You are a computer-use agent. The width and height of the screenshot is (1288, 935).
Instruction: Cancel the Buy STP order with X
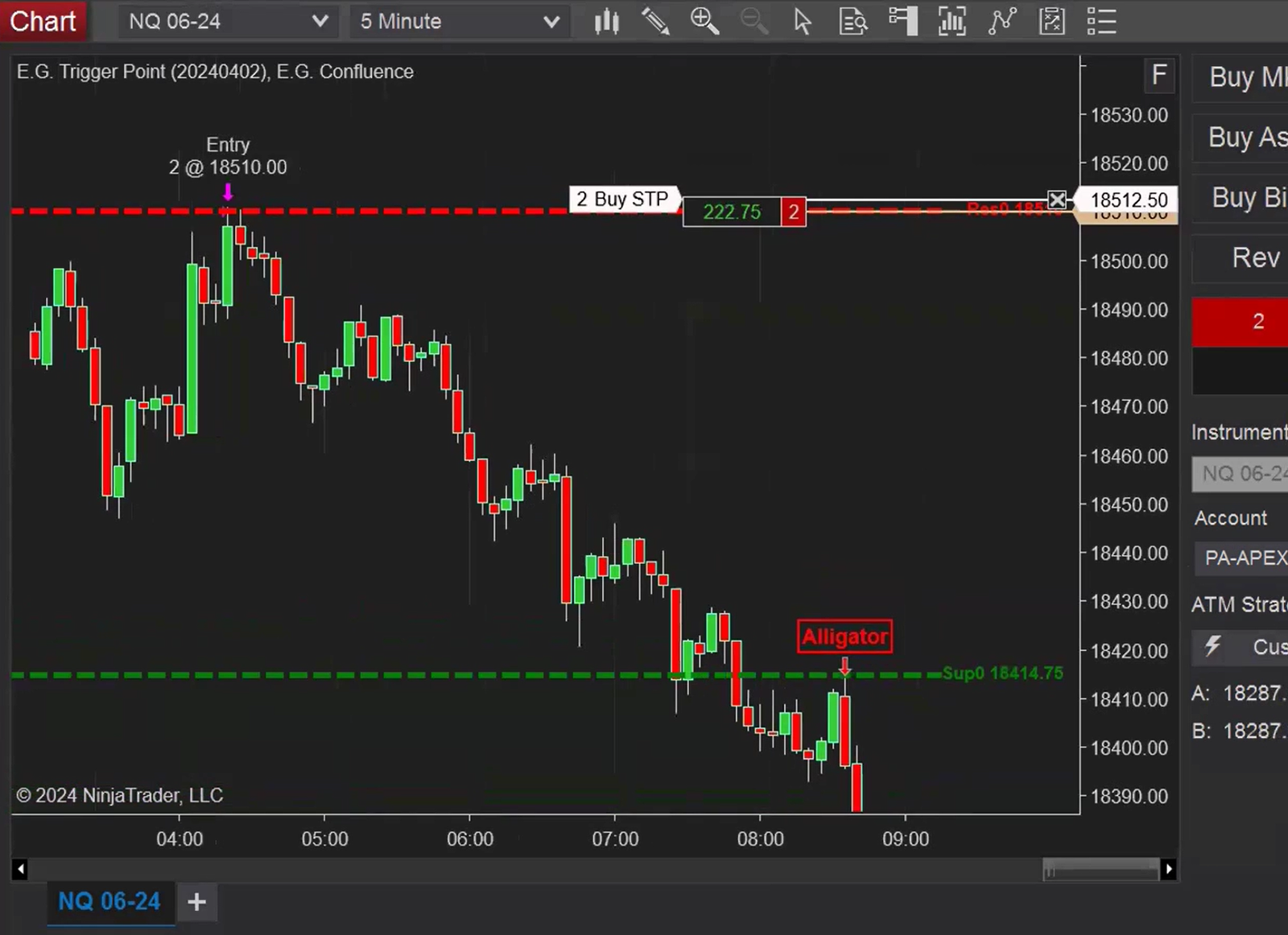point(1057,200)
